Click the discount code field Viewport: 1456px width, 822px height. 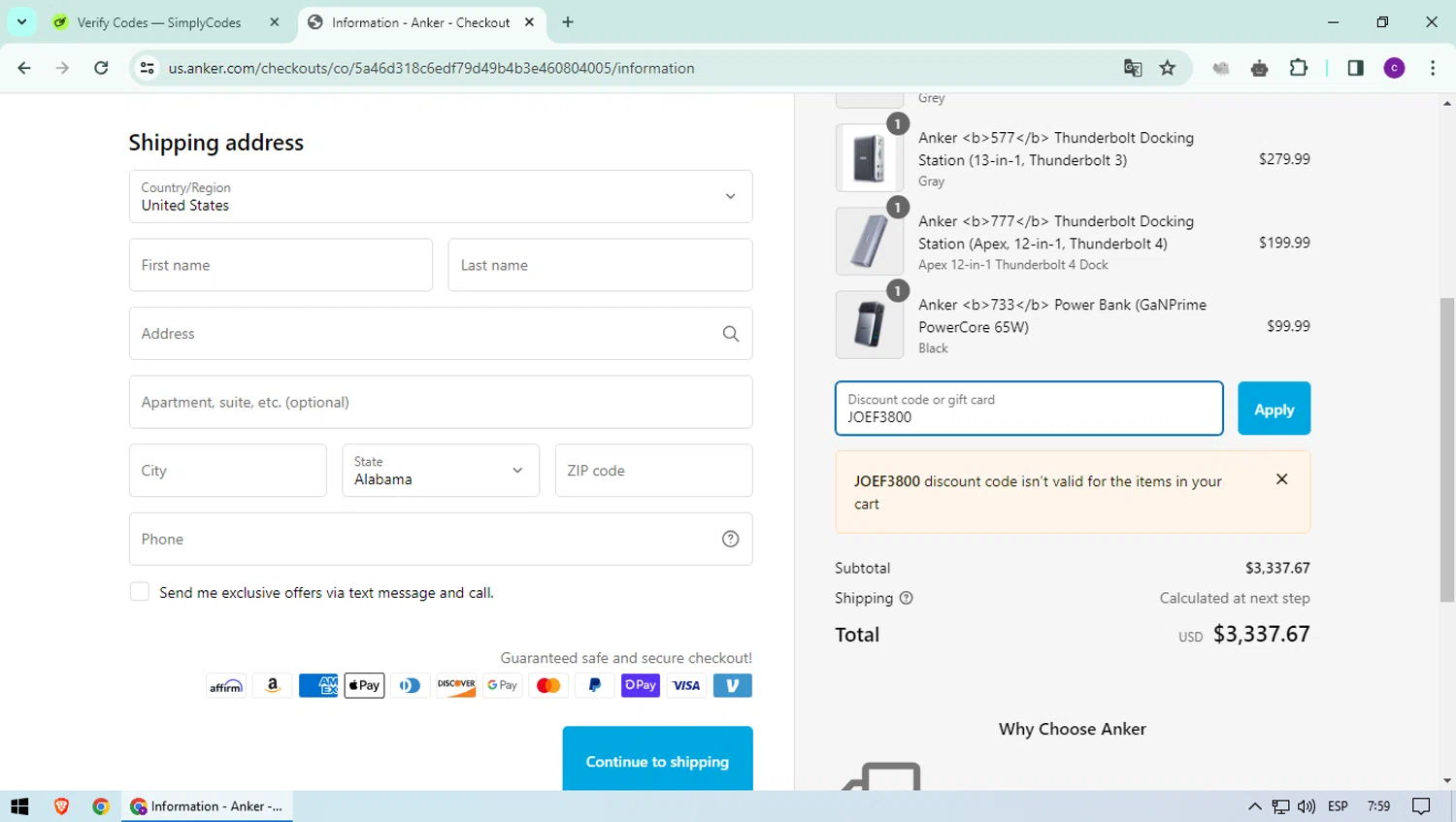(x=1029, y=409)
